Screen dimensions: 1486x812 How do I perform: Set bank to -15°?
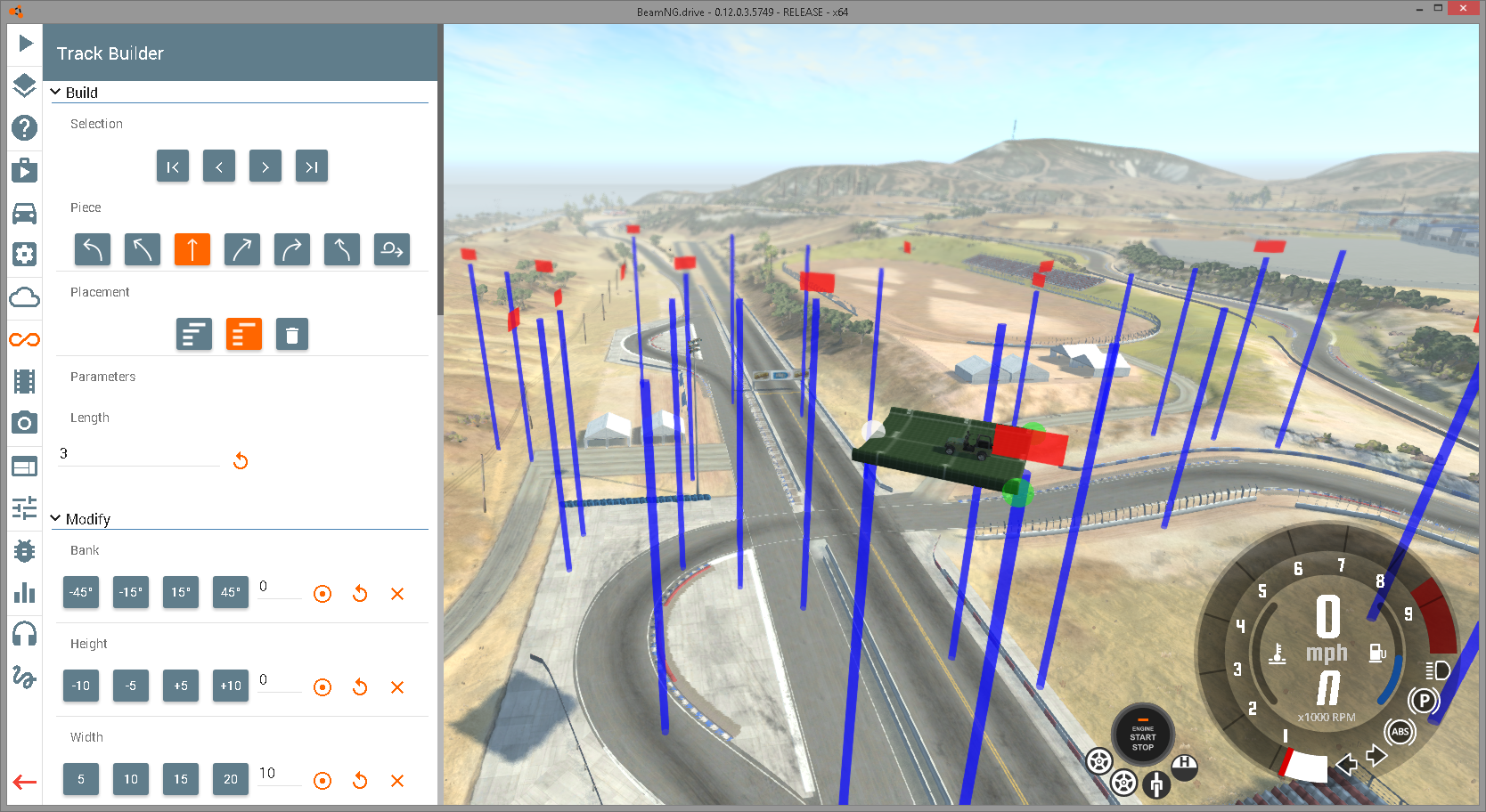tap(131, 593)
